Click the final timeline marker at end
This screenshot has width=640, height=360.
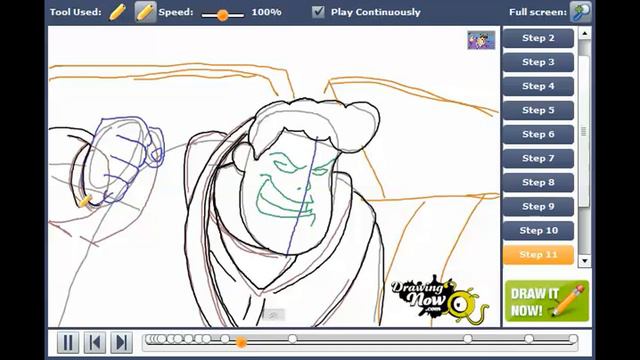(x=573, y=339)
